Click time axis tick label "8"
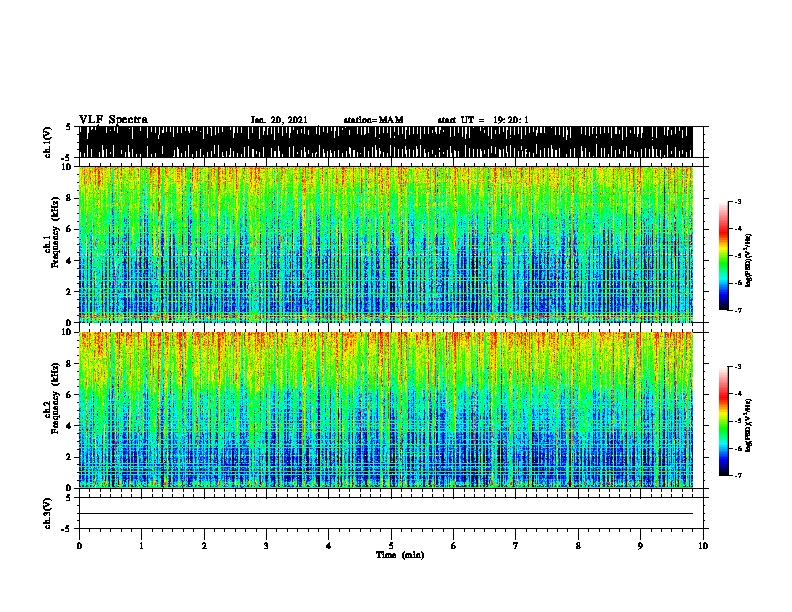The height and width of the screenshot is (612, 792). [578, 546]
